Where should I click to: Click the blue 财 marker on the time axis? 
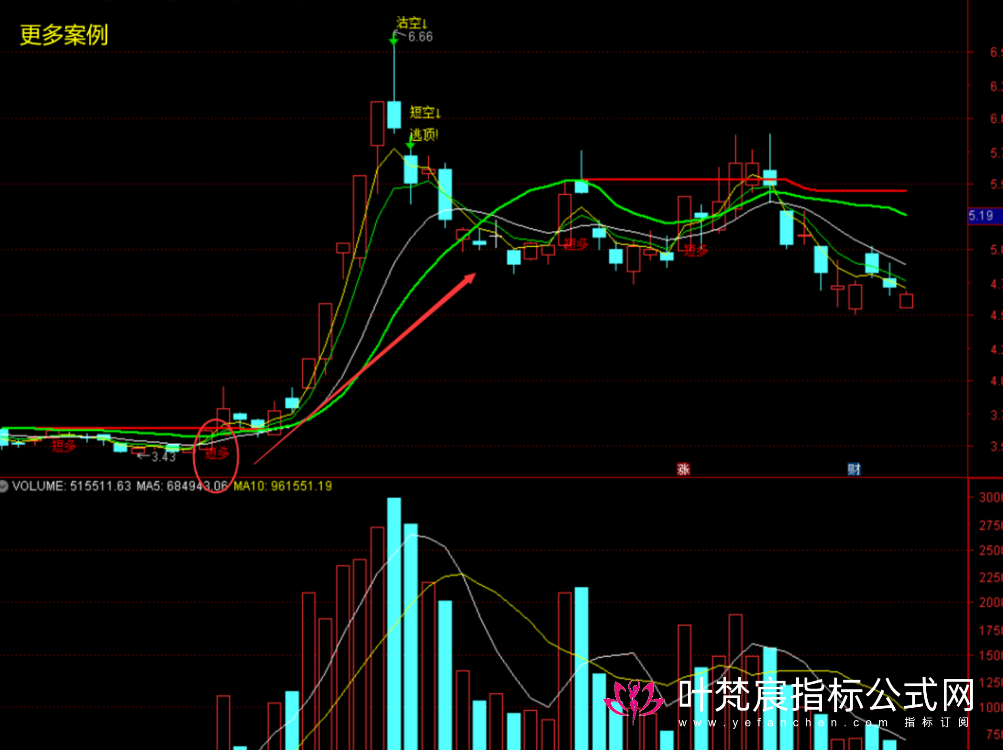854,469
